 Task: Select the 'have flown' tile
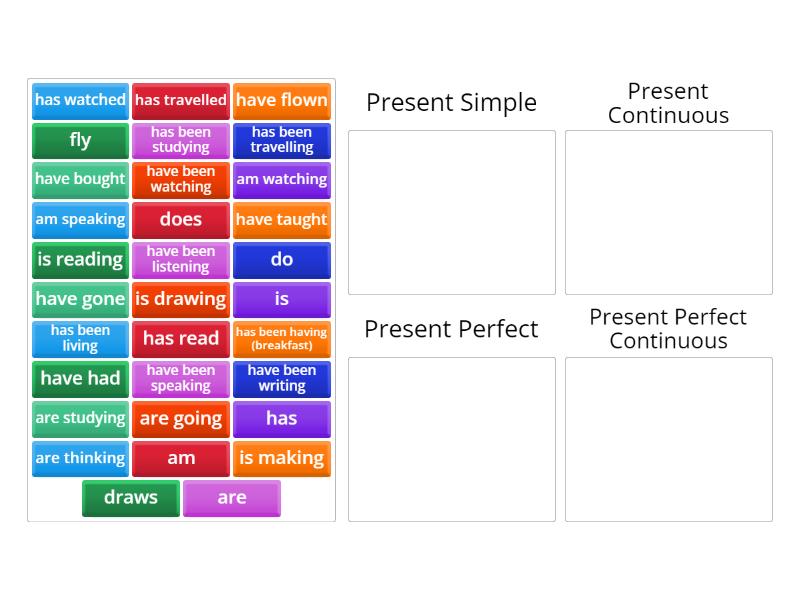281,101
